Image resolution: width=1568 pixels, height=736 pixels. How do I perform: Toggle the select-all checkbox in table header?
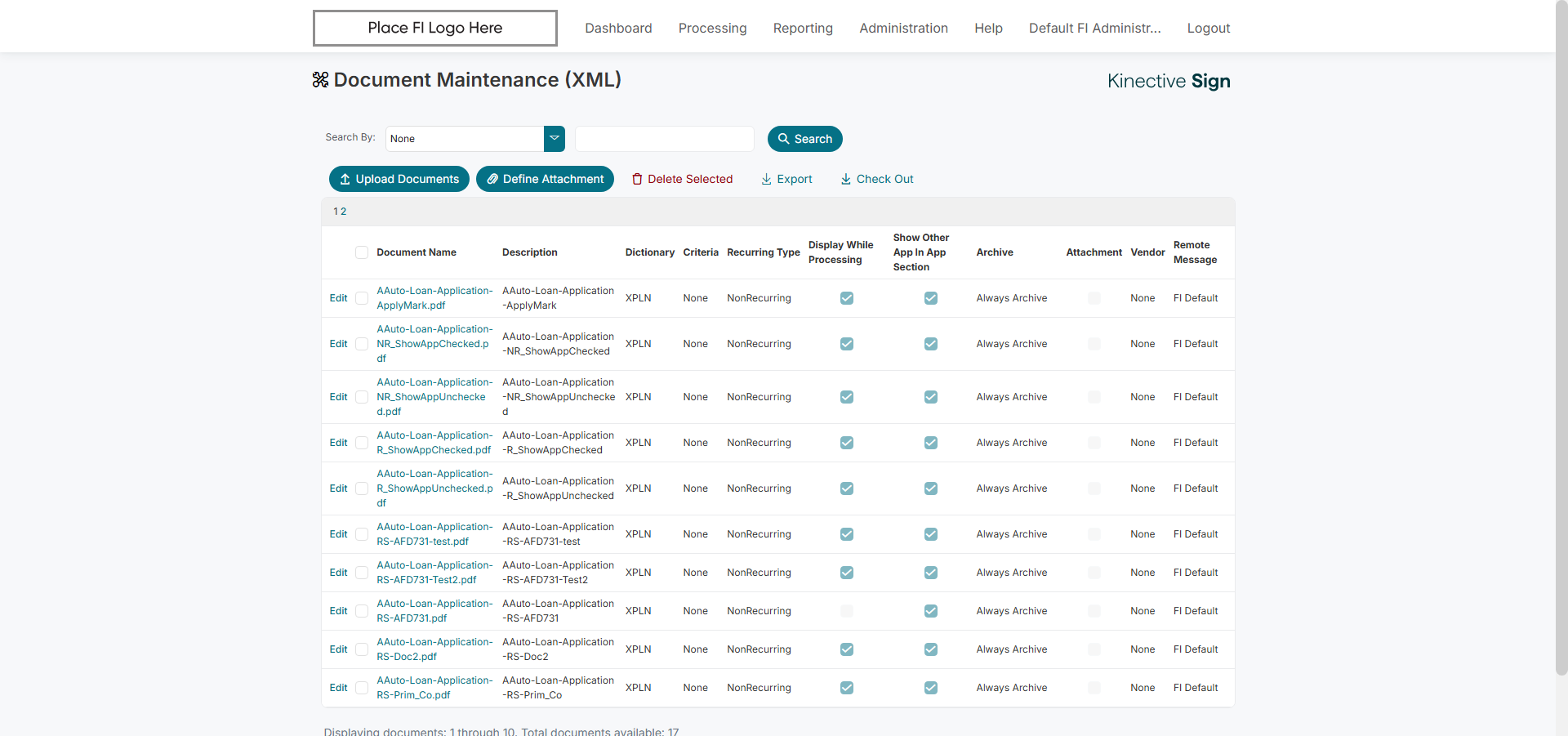coord(362,252)
